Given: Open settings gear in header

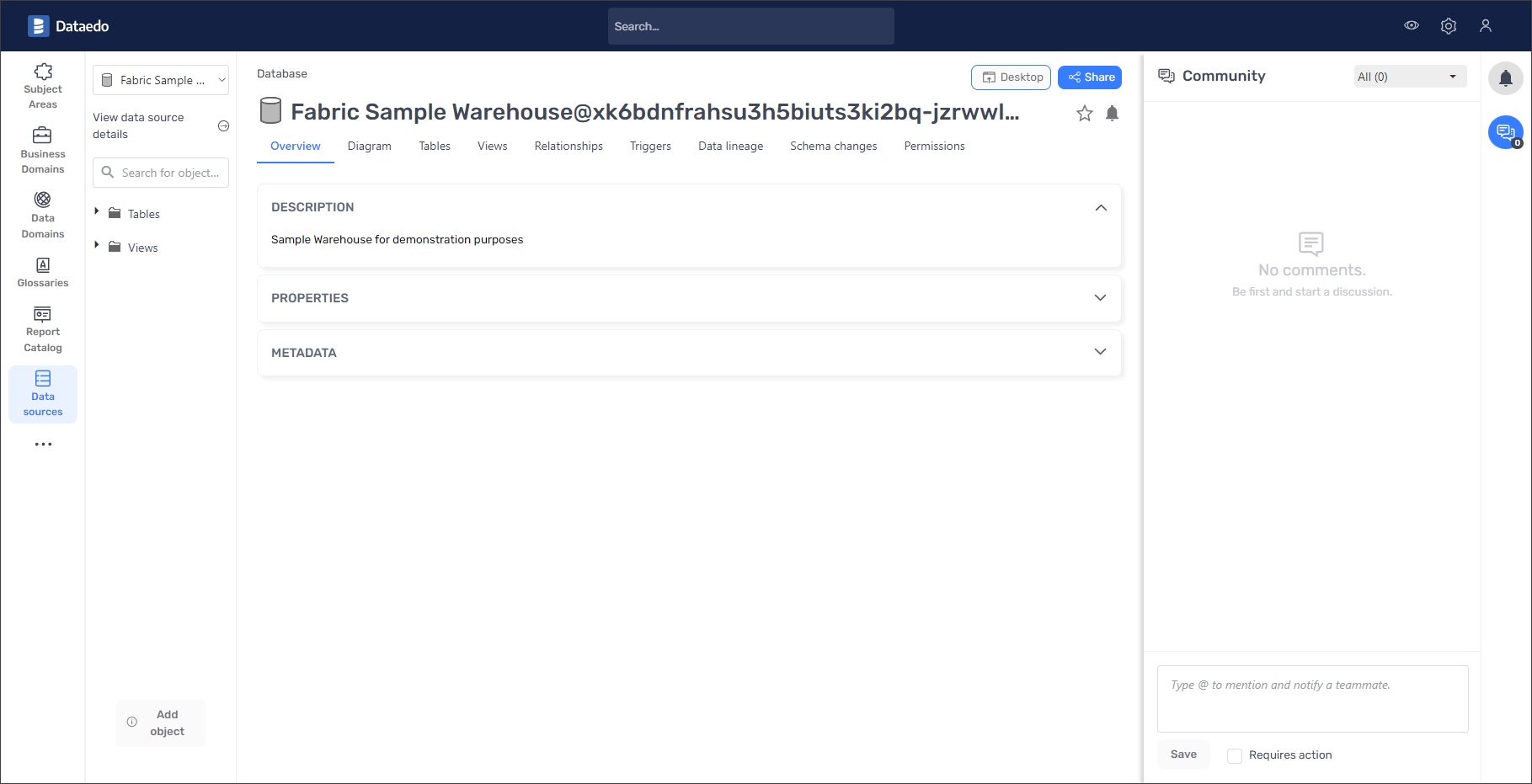Looking at the screenshot, I should [x=1449, y=26].
